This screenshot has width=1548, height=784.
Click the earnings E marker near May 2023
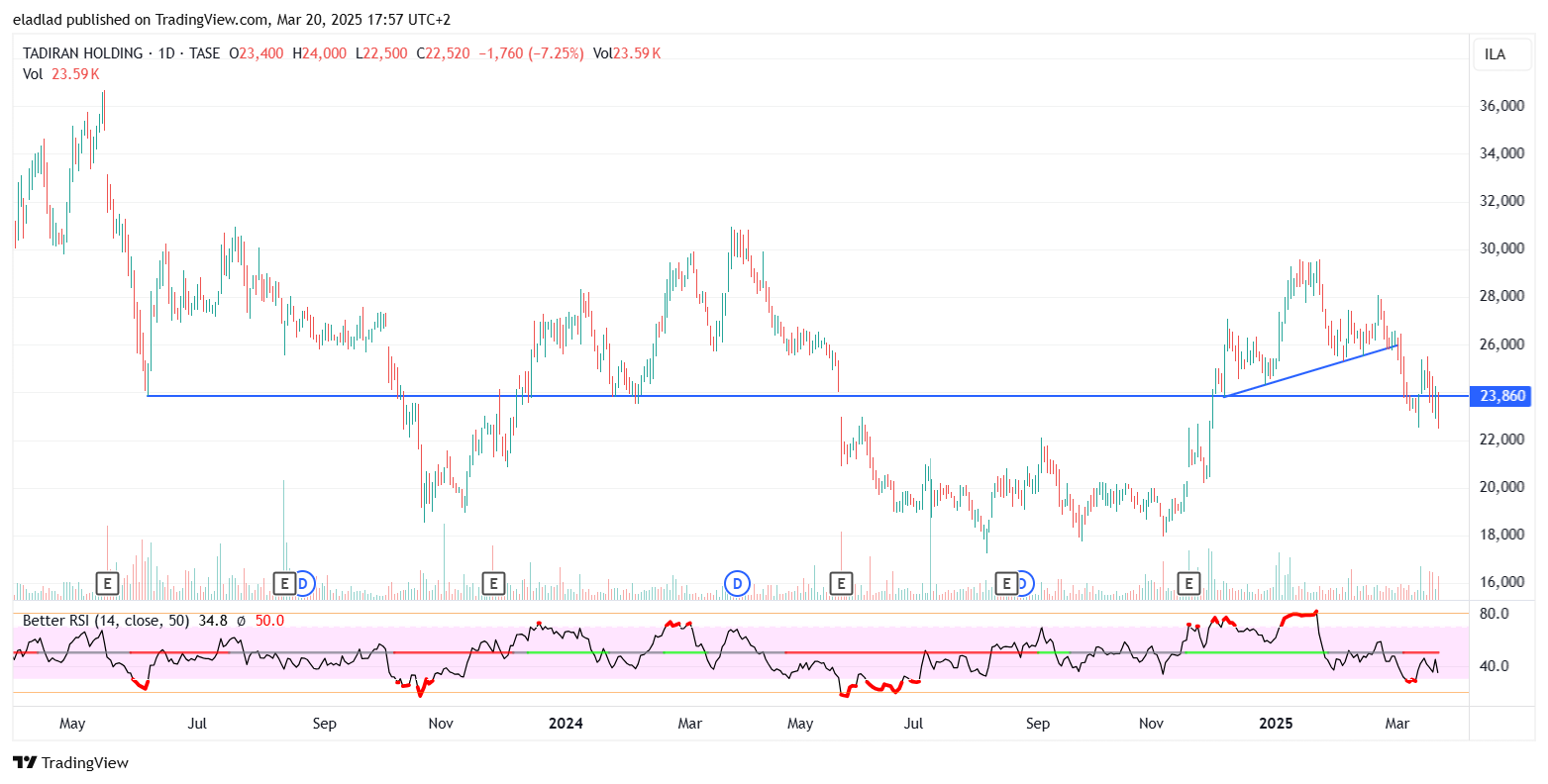[x=107, y=584]
